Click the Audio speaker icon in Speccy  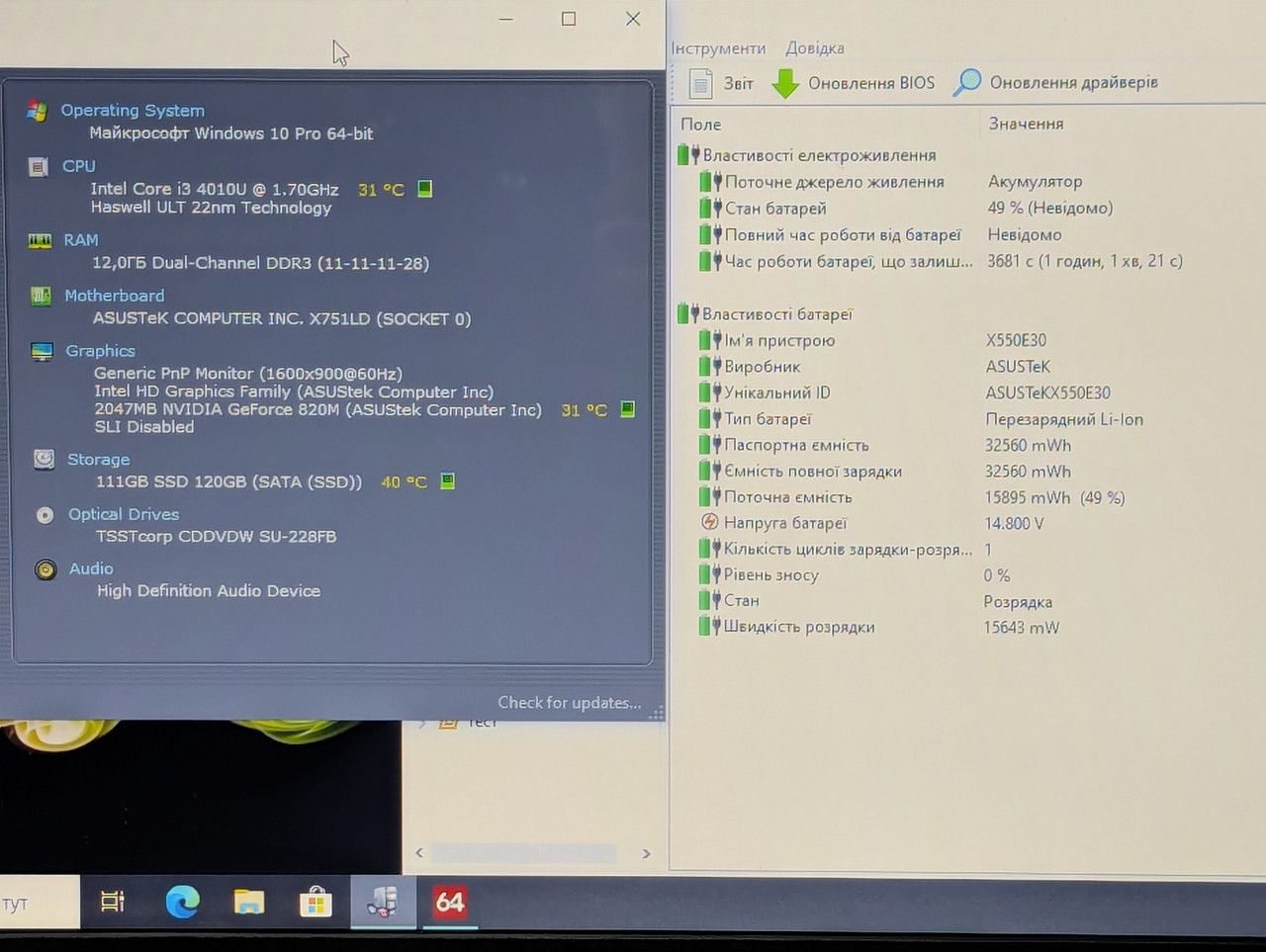45,569
